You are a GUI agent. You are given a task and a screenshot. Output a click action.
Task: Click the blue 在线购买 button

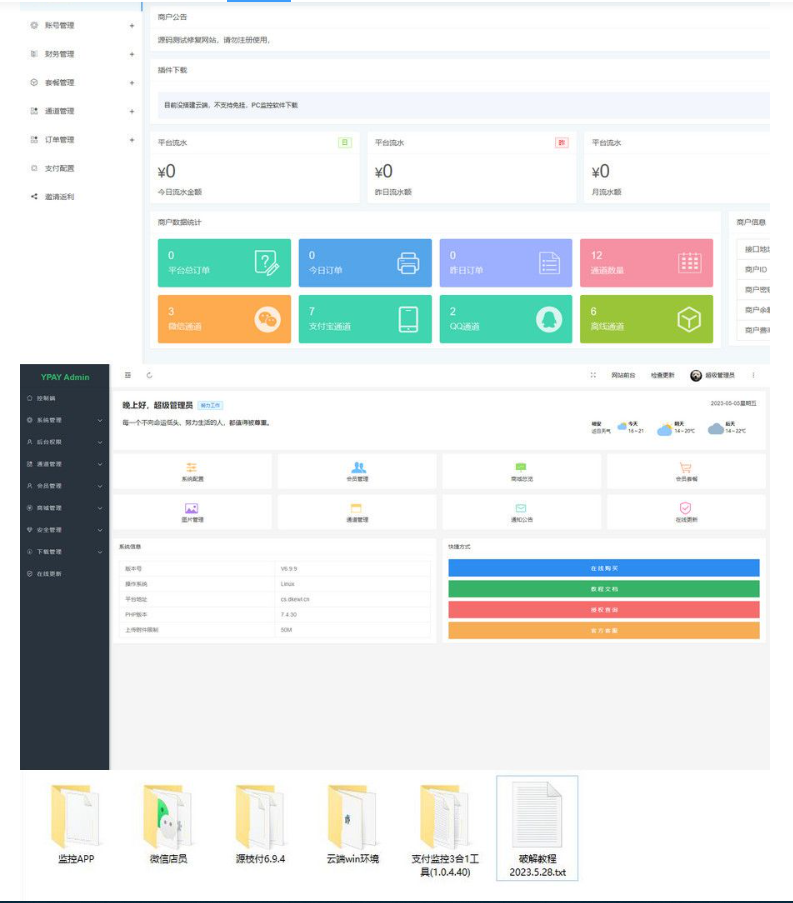(603, 568)
